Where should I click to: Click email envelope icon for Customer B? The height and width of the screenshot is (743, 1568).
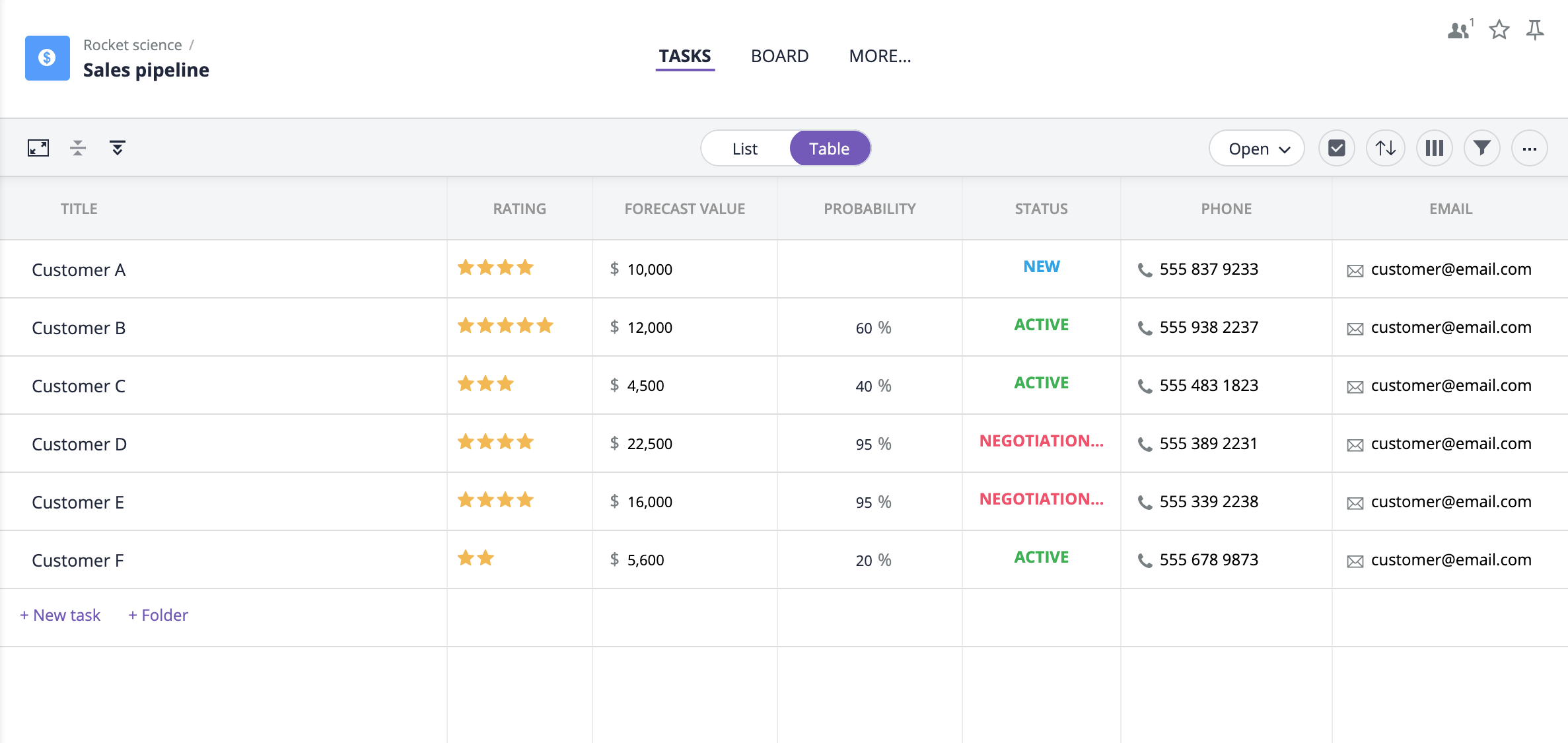(x=1355, y=329)
